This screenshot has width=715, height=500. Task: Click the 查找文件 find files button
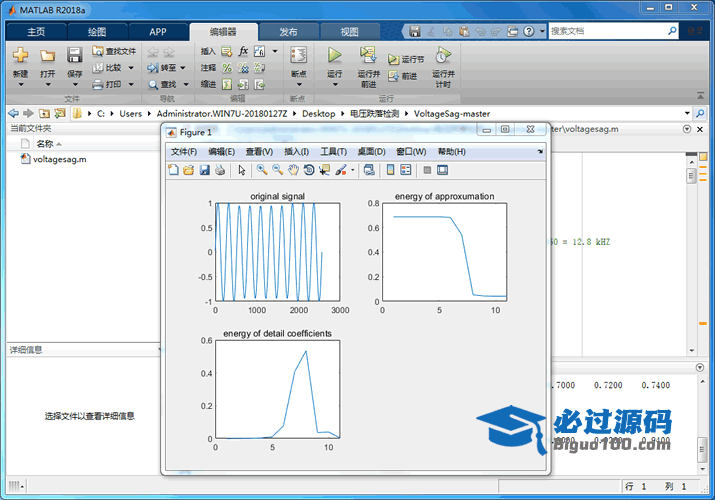click(114, 51)
